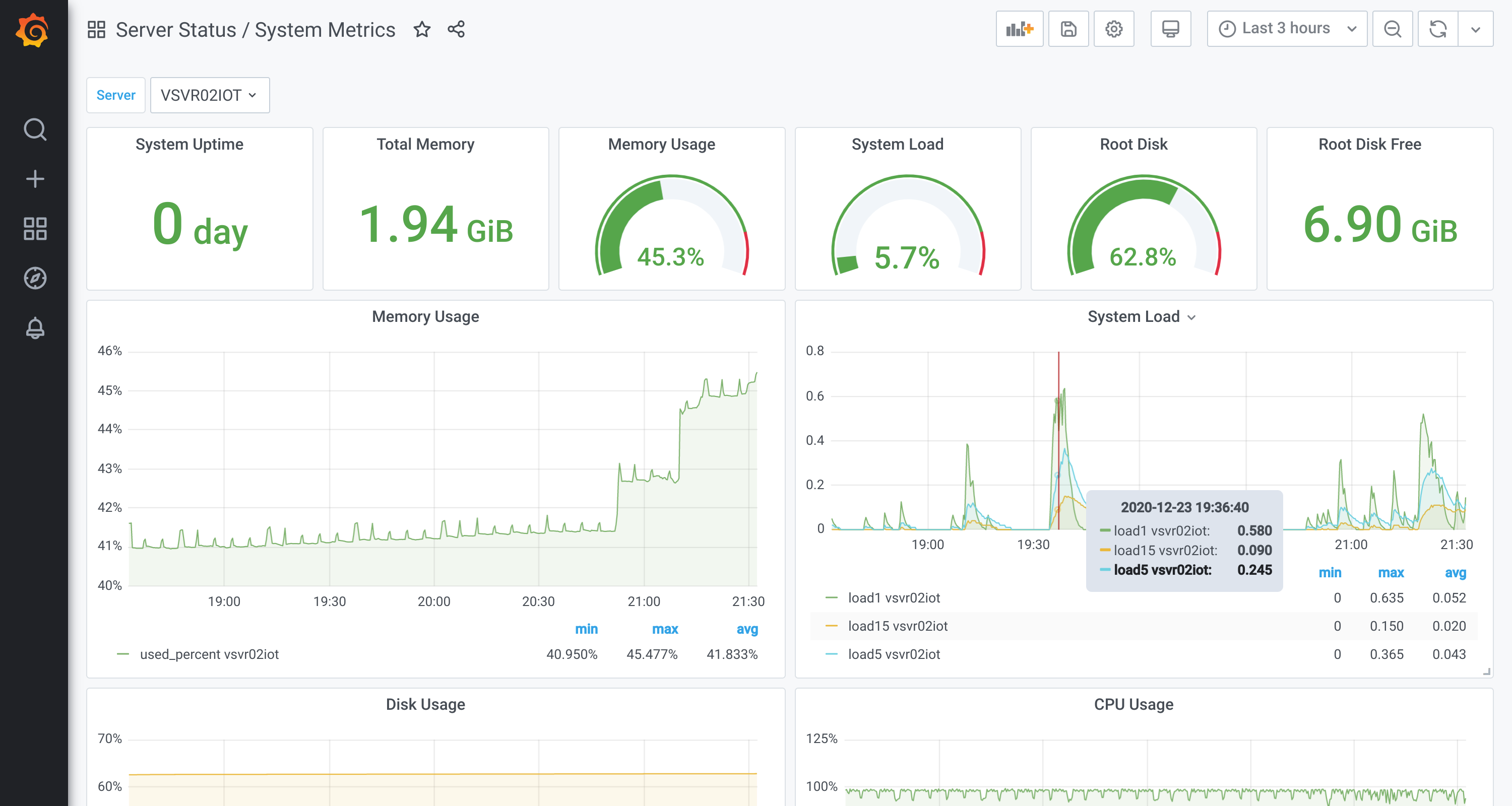
Task: Click the Share dashboard icon
Action: coord(456,30)
